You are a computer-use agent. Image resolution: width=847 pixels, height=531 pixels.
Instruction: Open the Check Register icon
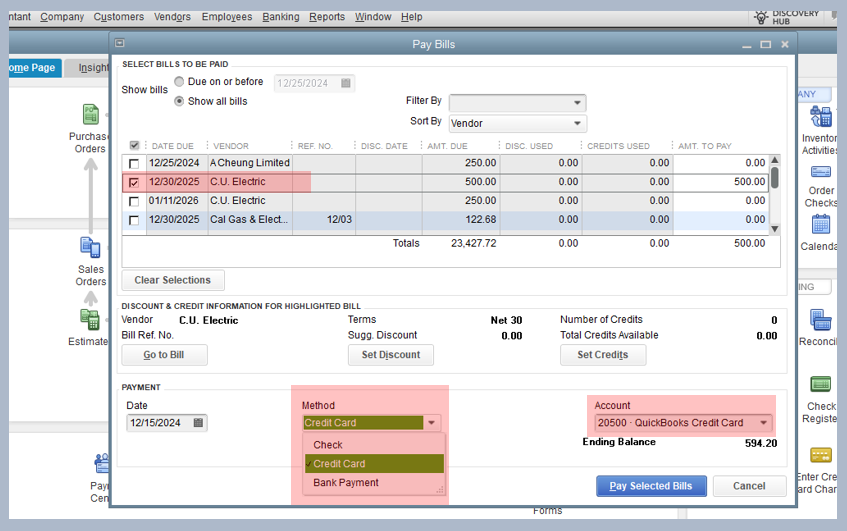pos(821,384)
